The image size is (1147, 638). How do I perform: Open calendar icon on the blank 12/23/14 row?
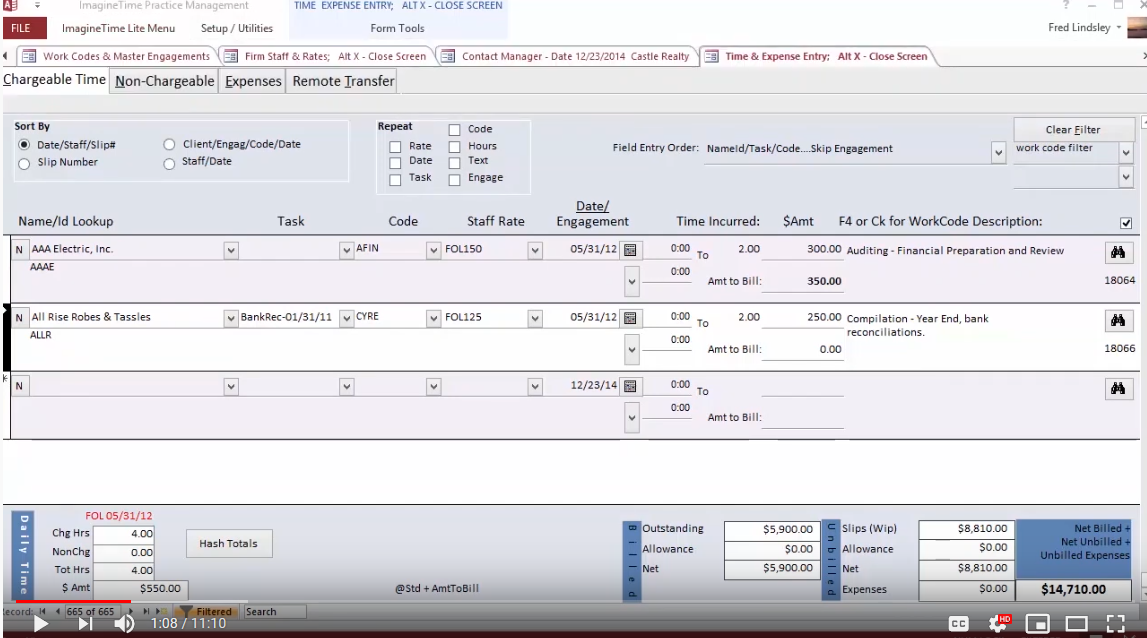click(x=630, y=386)
